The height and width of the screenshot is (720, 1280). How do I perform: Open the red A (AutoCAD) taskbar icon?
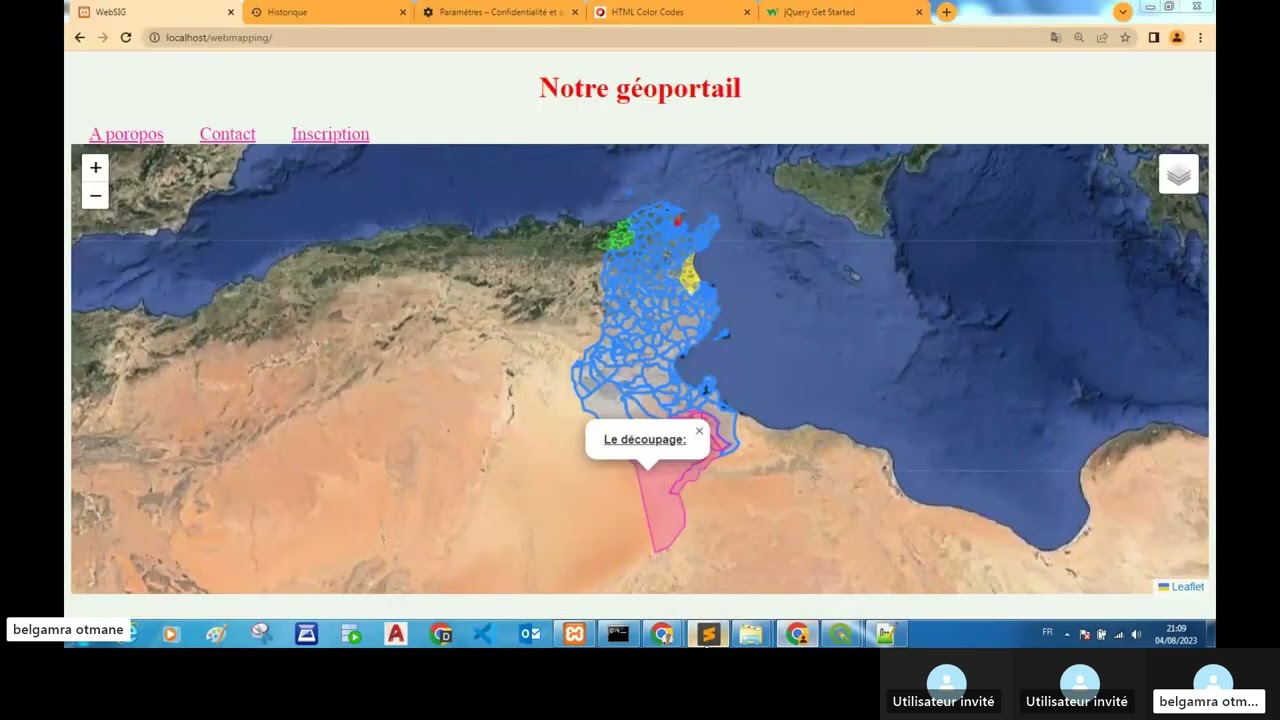(x=396, y=634)
